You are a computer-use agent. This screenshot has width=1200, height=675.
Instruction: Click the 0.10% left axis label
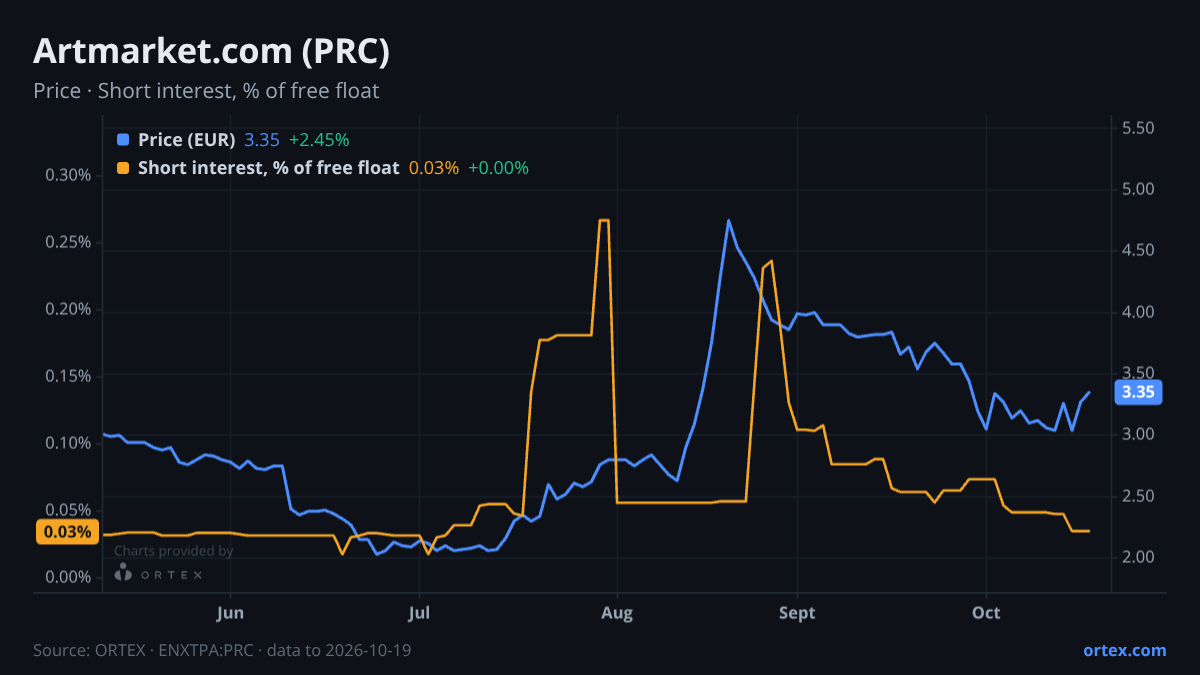[x=68, y=443]
